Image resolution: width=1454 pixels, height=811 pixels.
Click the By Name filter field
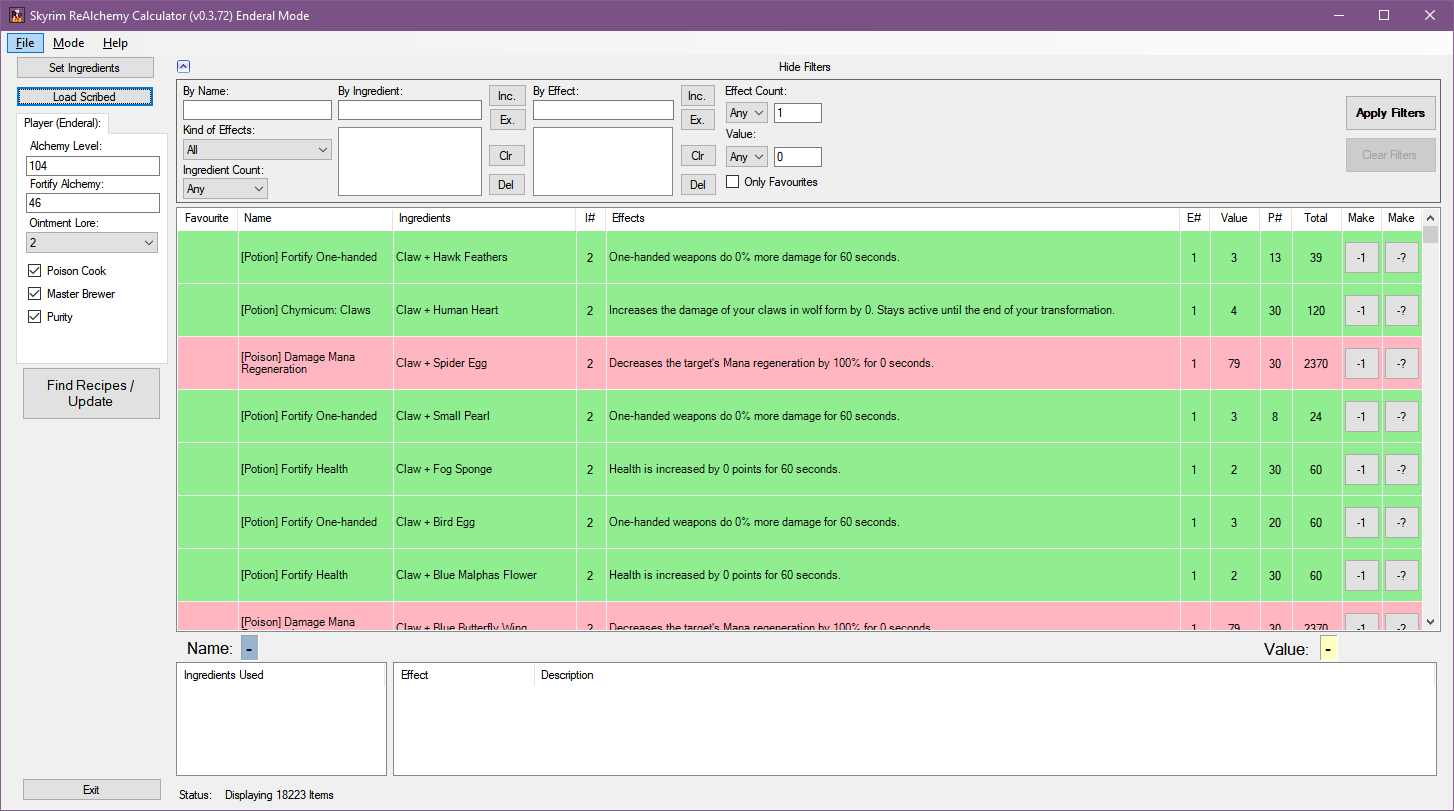[257, 110]
